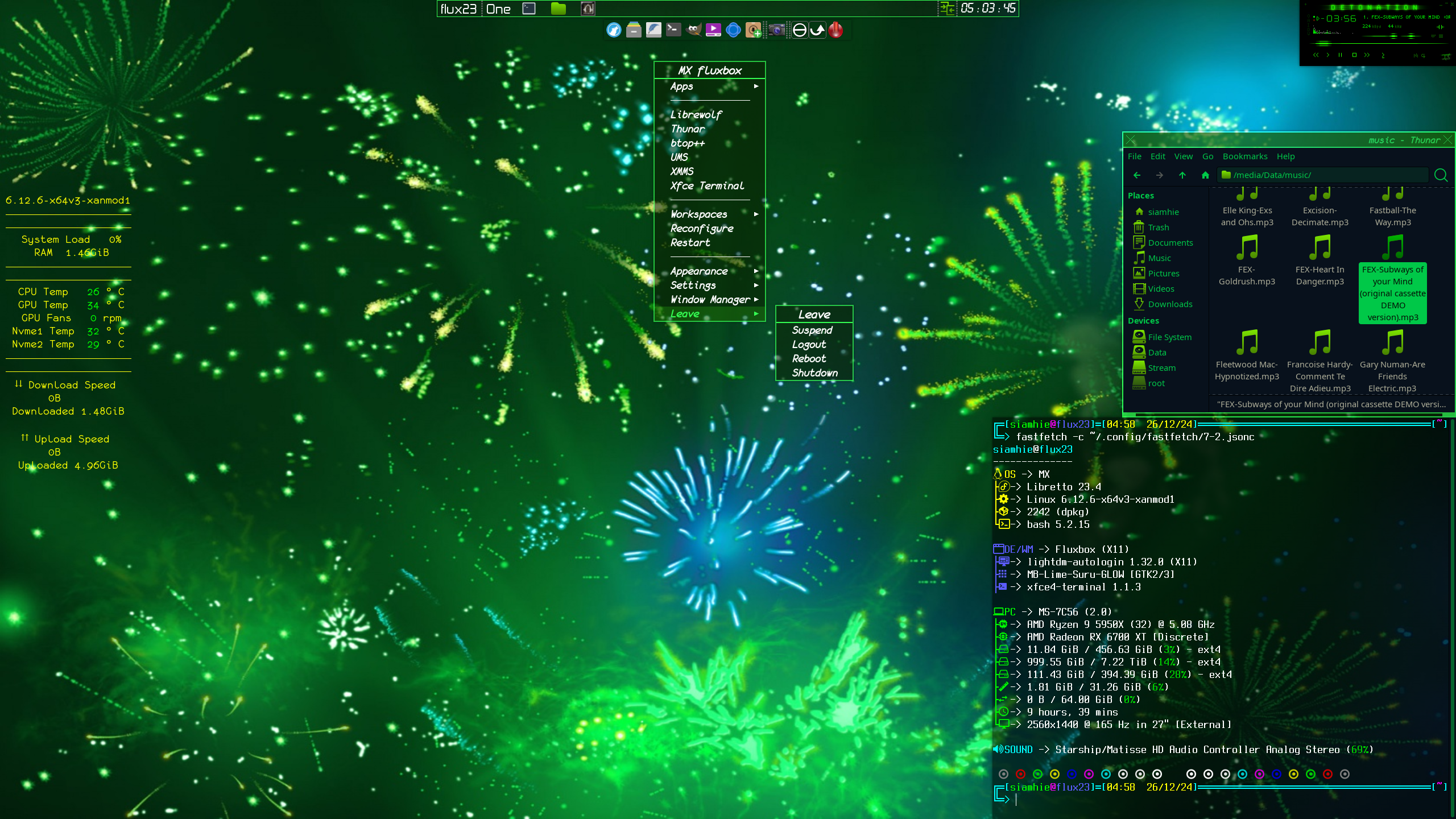Click the XMMS song position seek bar

point(1379,43)
